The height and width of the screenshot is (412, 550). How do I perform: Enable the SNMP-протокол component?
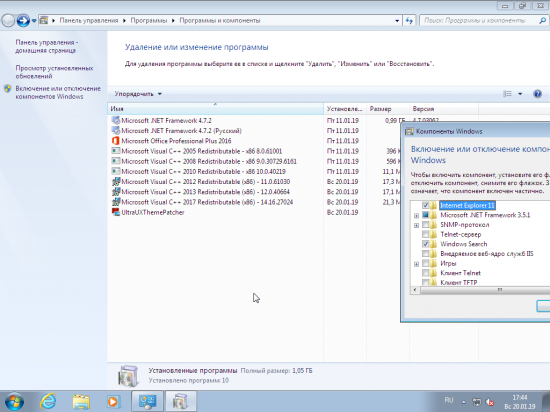425,225
